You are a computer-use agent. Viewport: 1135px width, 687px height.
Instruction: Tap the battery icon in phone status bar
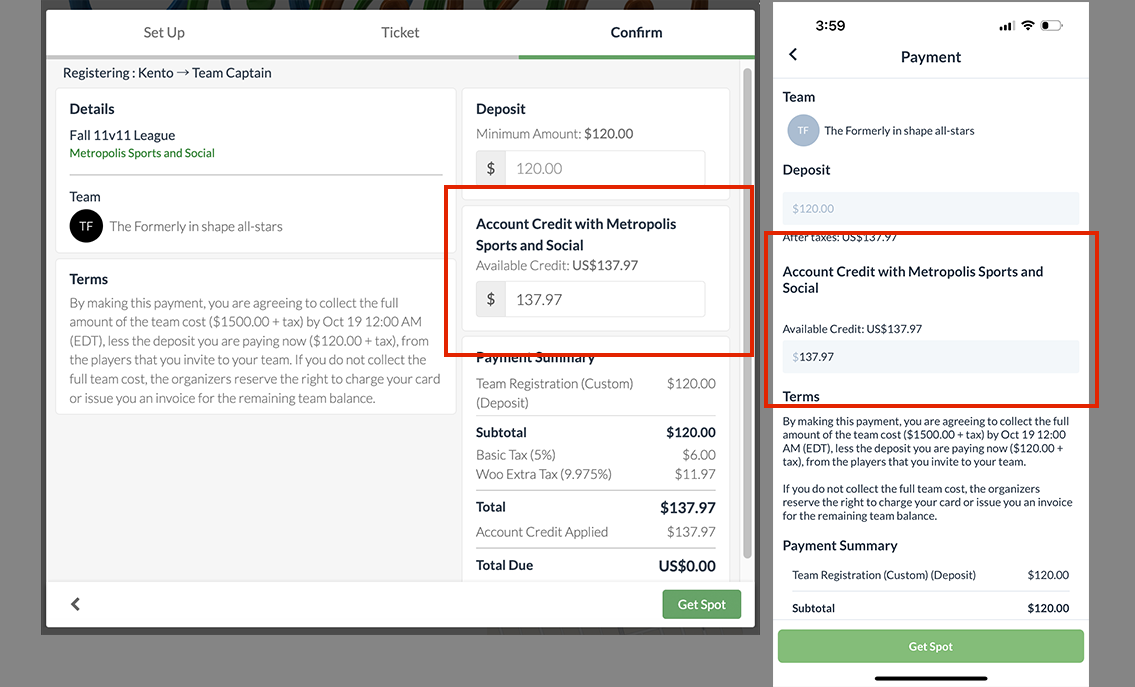click(x=1051, y=25)
